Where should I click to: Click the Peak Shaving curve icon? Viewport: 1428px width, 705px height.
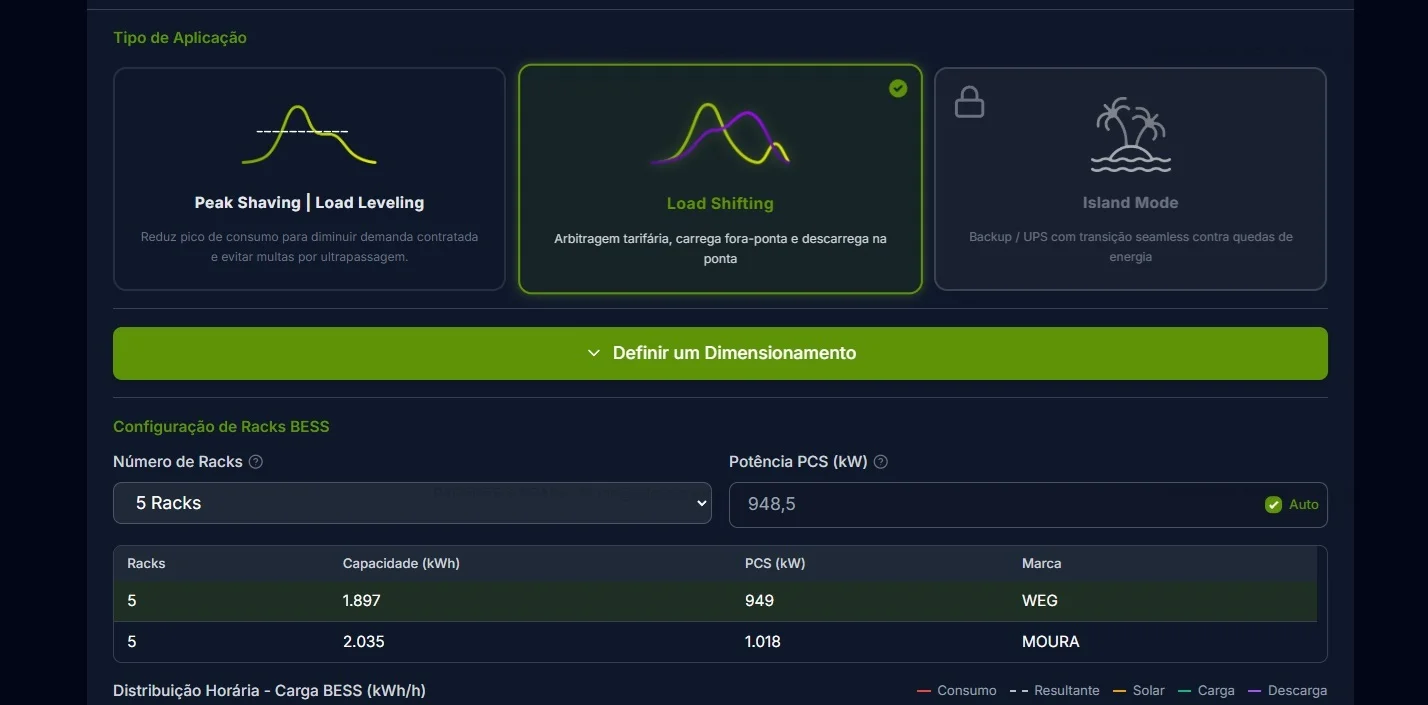pyautogui.click(x=309, y=135)
